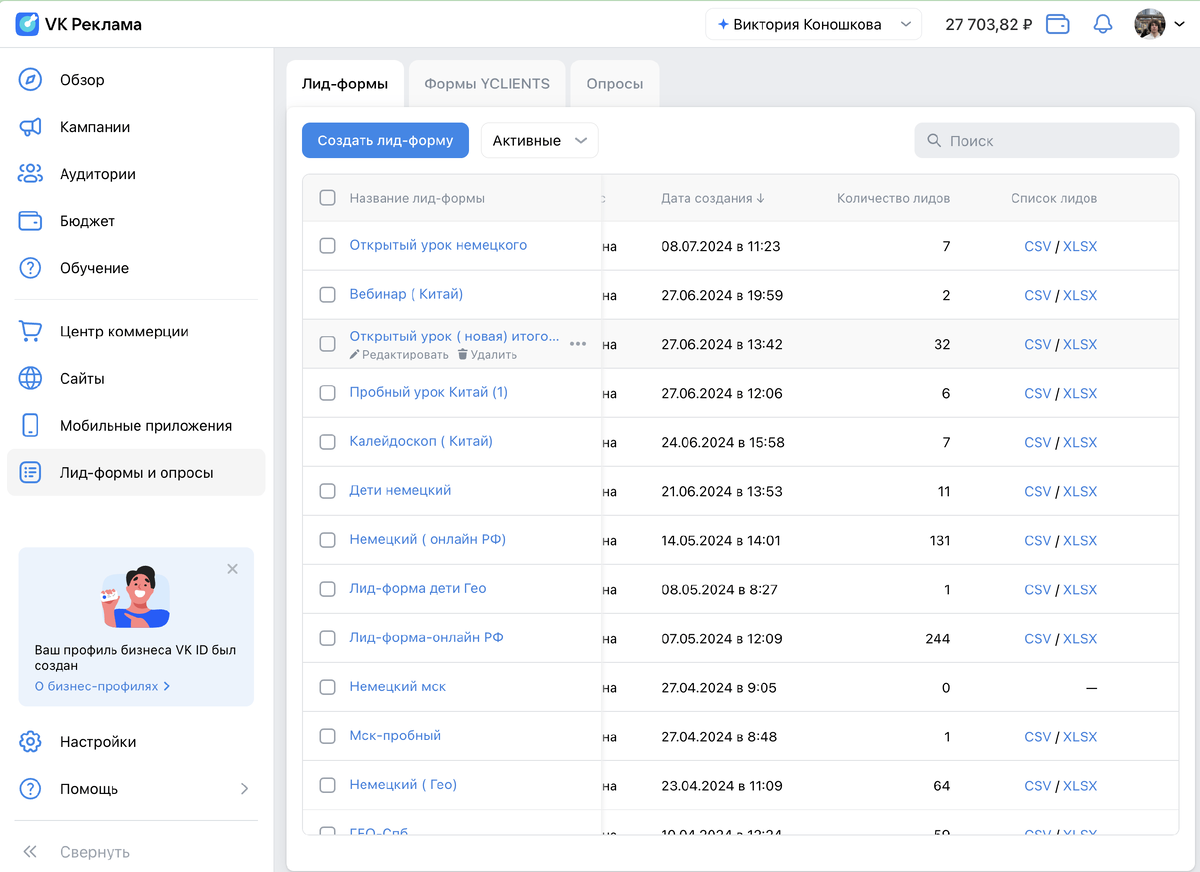Click the Поиск search field

click(1047, 141)
